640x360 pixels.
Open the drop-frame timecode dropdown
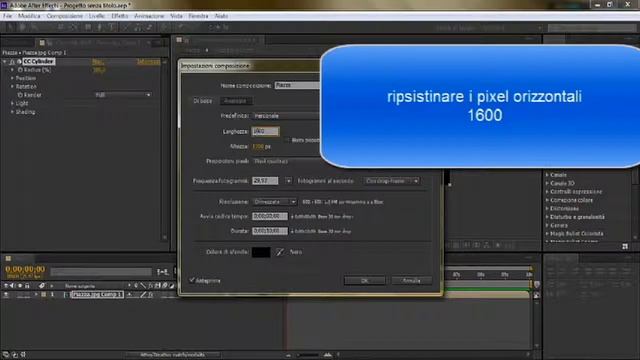click(392, 181)
